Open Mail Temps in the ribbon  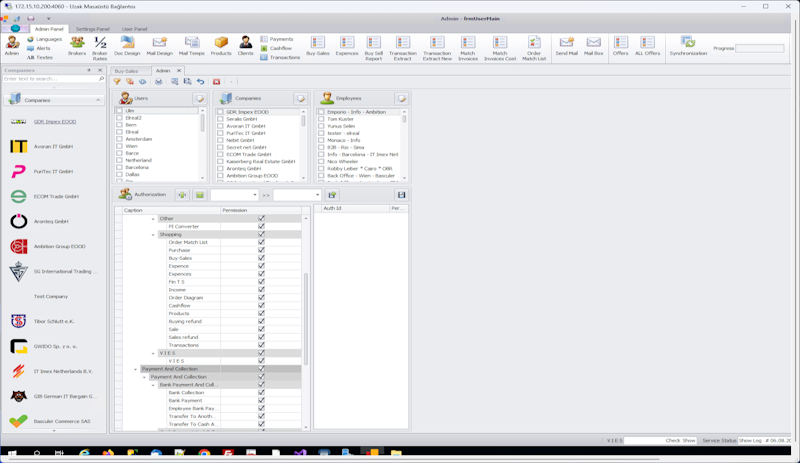click(x=191, y=45)
